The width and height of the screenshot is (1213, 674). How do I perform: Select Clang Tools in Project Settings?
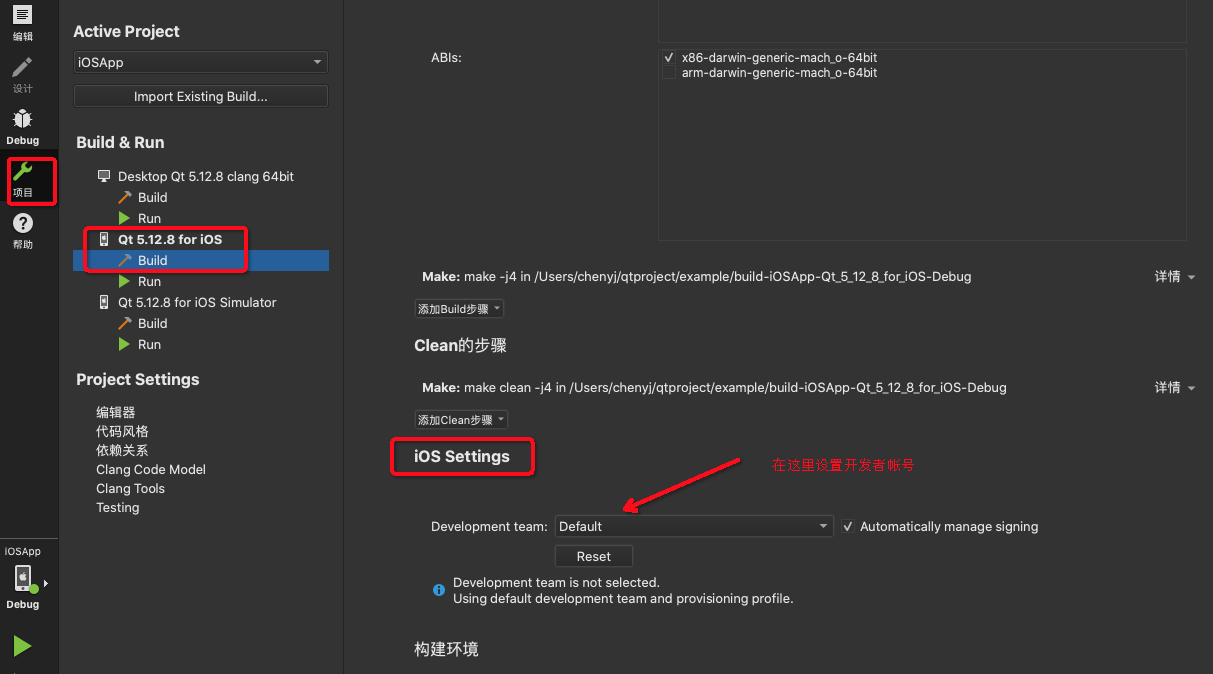[130, 488]
